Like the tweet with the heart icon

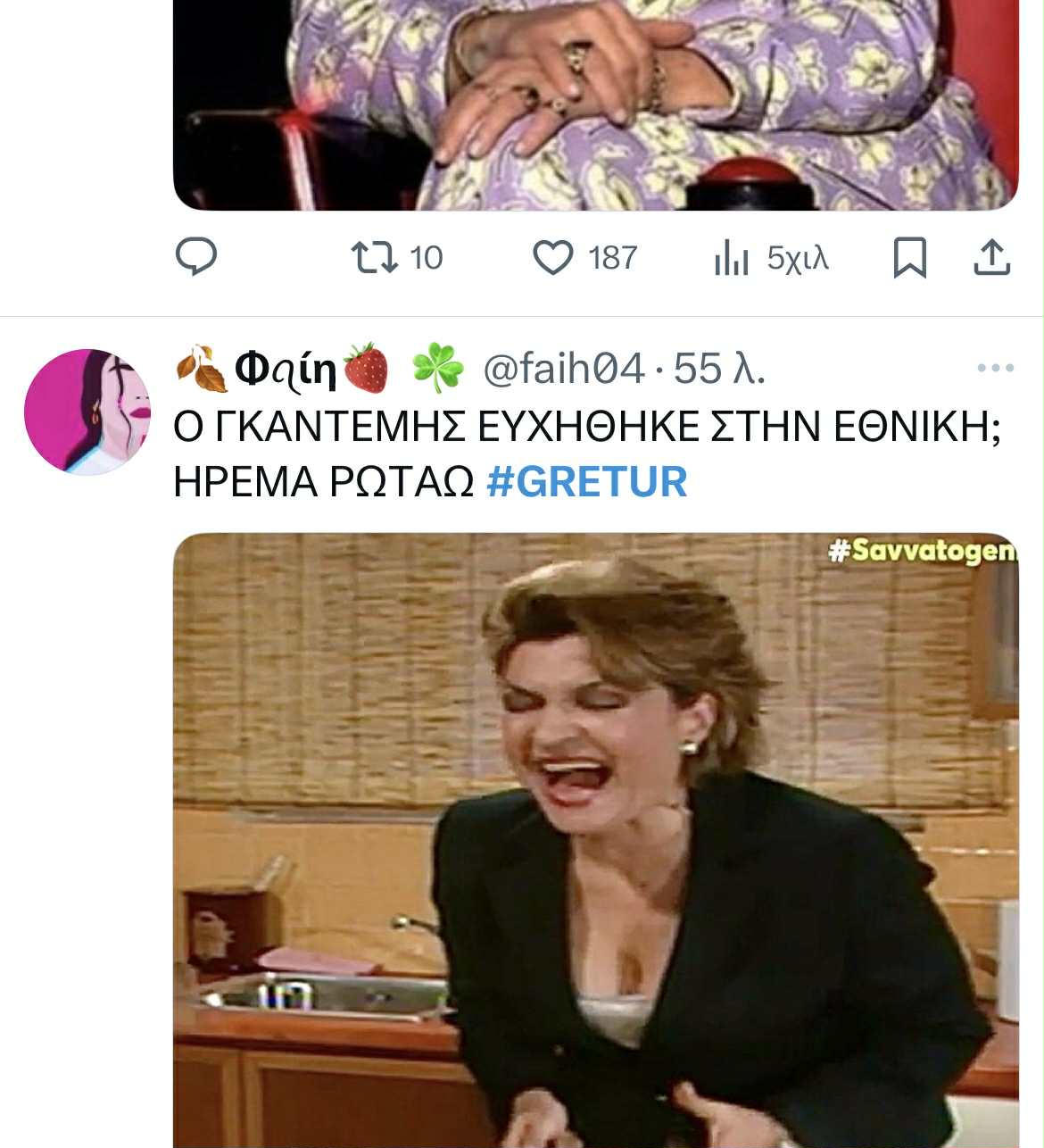(x=553, y=258)
